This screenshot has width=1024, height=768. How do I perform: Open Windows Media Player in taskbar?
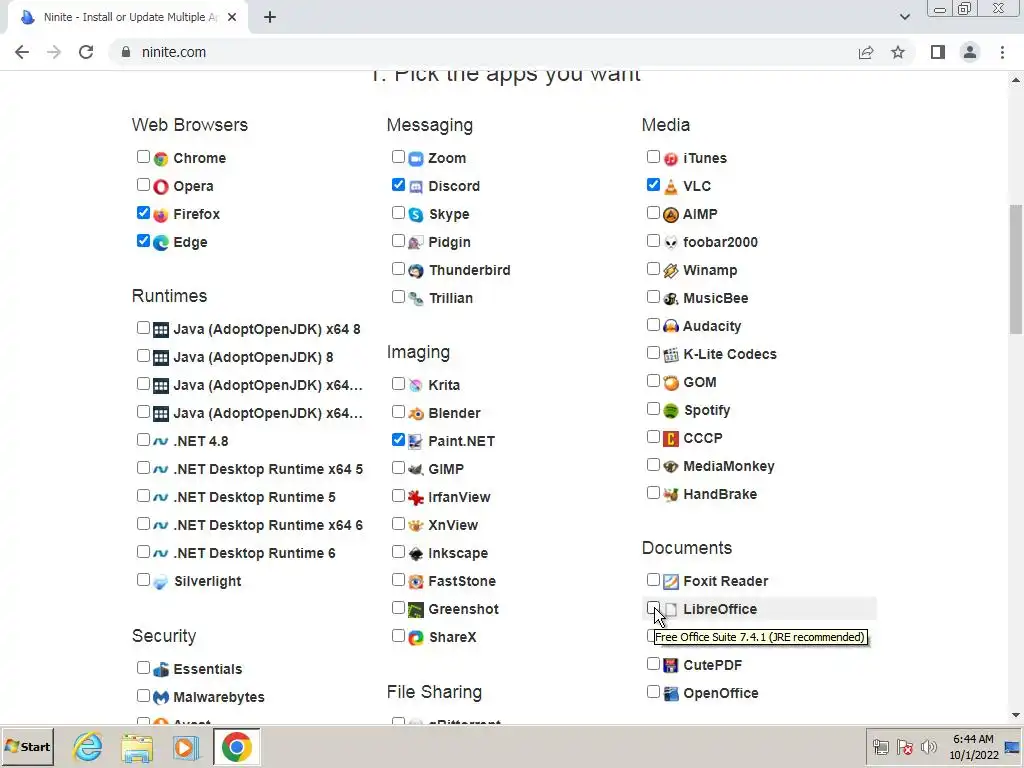[x=186, y=747]
